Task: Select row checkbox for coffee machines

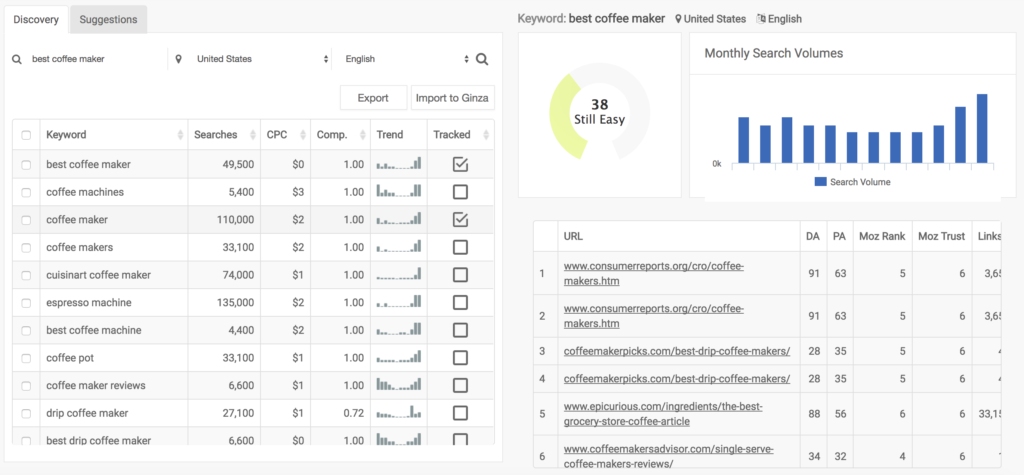Action: [26, 192]
